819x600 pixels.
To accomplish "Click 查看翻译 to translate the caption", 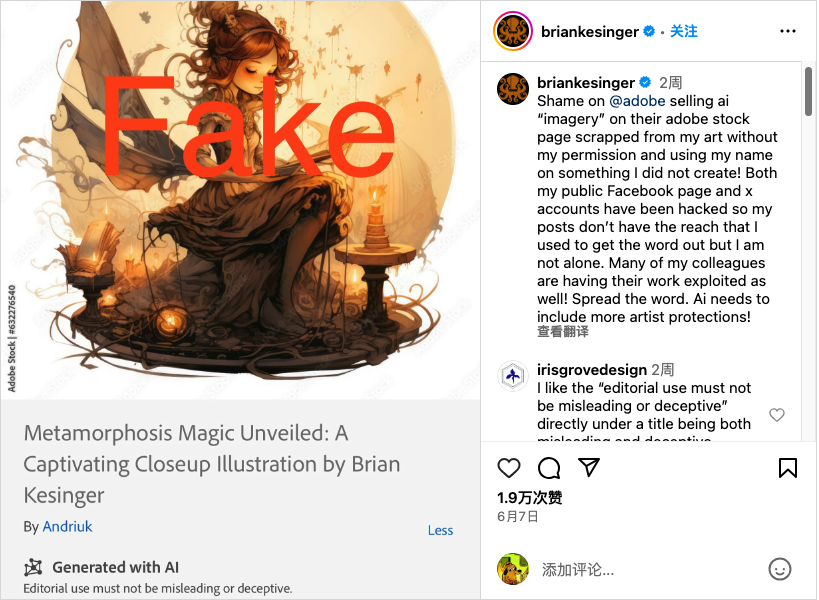I will click(x=563, y=332).
